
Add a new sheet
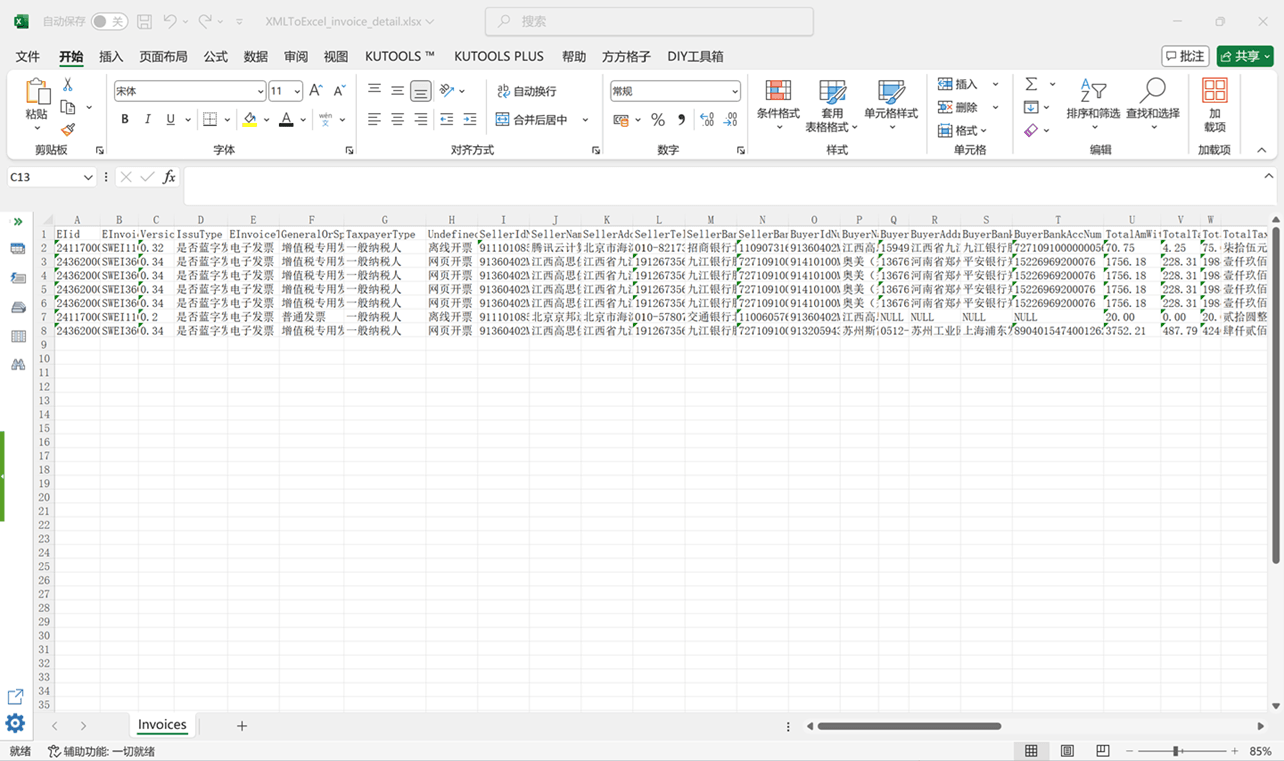[x=242, y=726]
